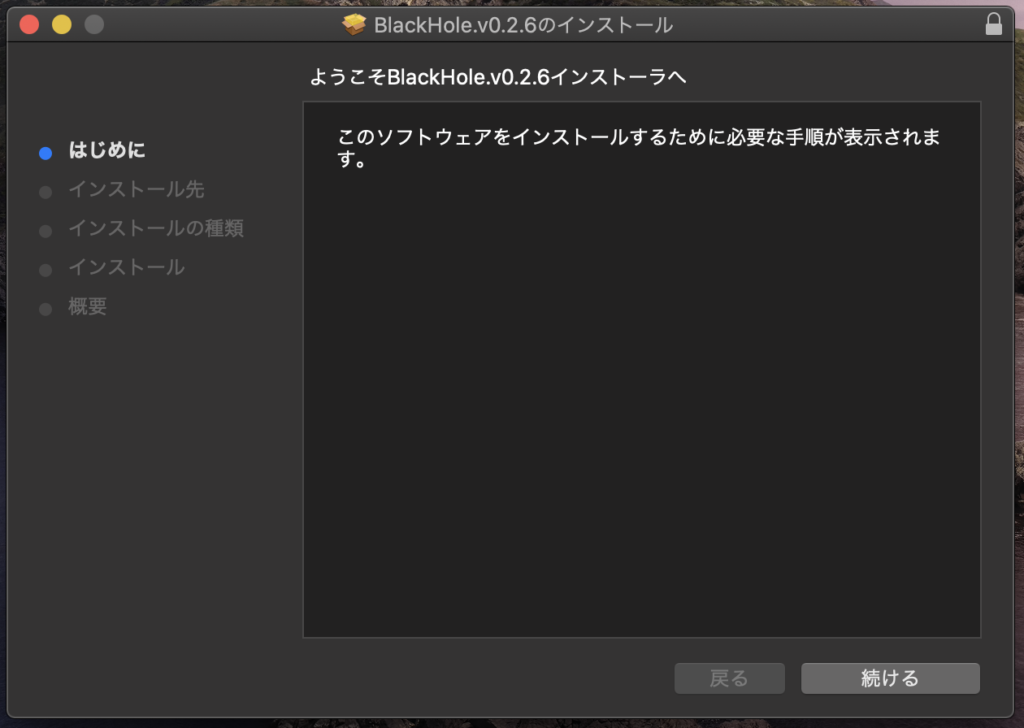Click the blue bullet beside はじめに

pos(45,153)
